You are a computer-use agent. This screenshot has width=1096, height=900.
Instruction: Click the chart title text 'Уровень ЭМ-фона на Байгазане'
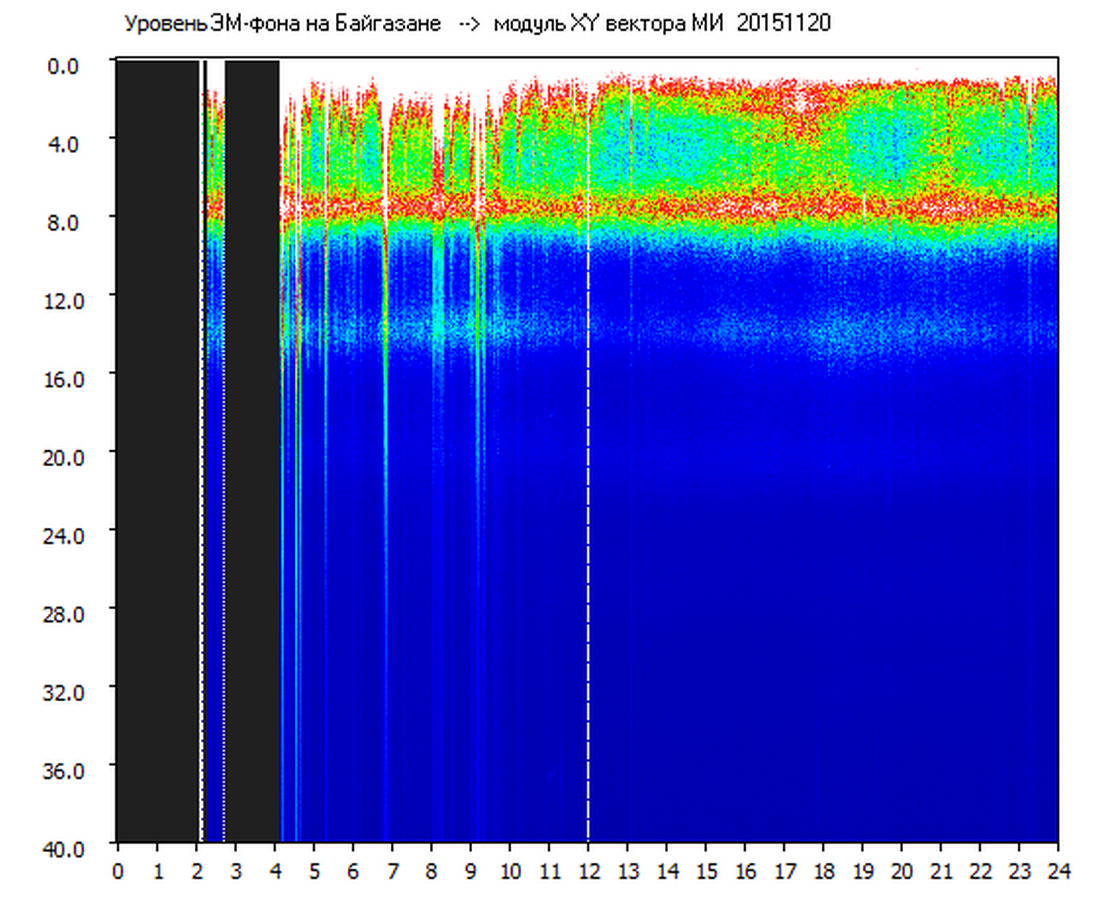[282, 24]
